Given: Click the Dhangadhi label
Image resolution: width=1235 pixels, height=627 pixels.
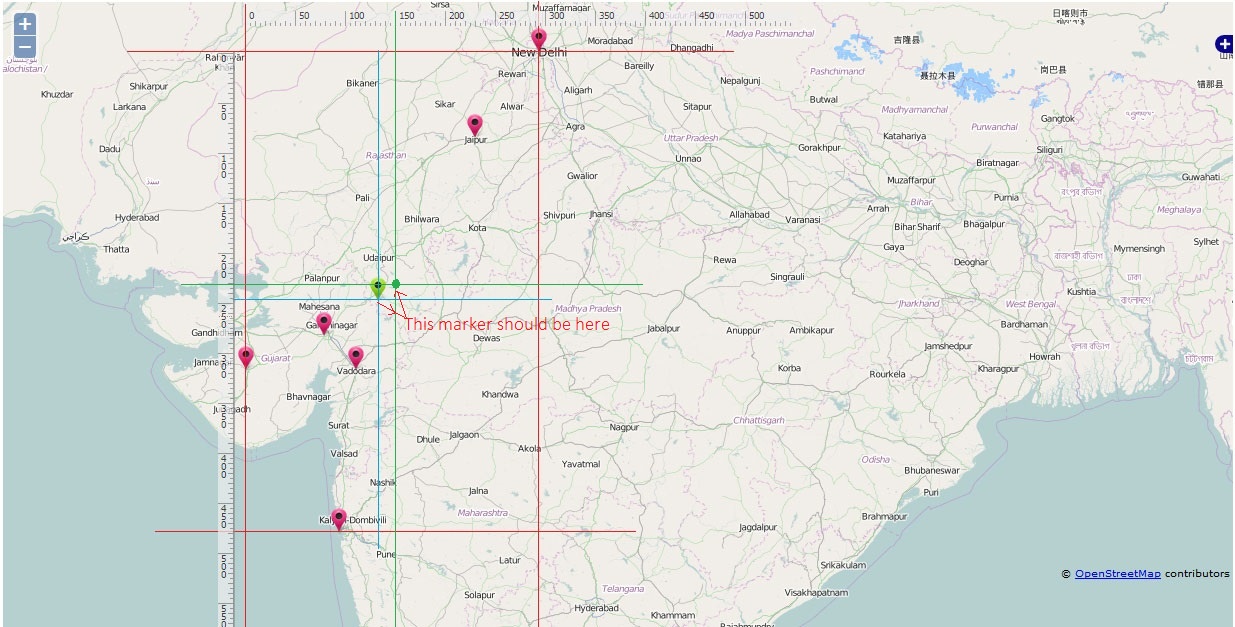Looking at the screenshot, I should [692, 47].
